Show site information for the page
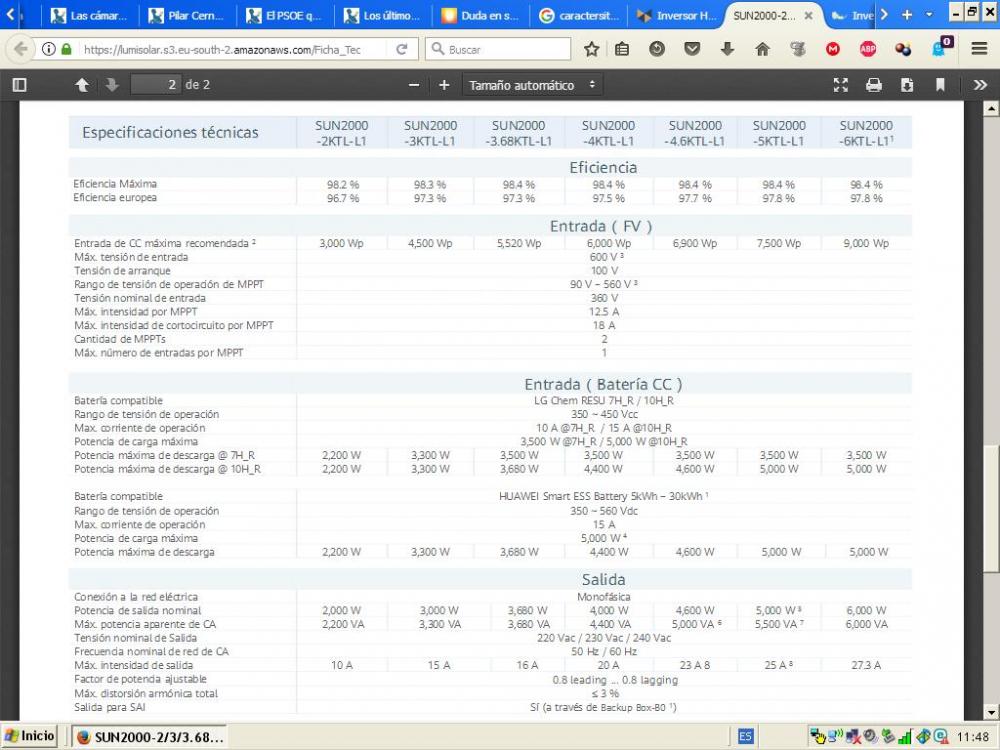Screen dimensions: 1000x750 click(48, 49)
